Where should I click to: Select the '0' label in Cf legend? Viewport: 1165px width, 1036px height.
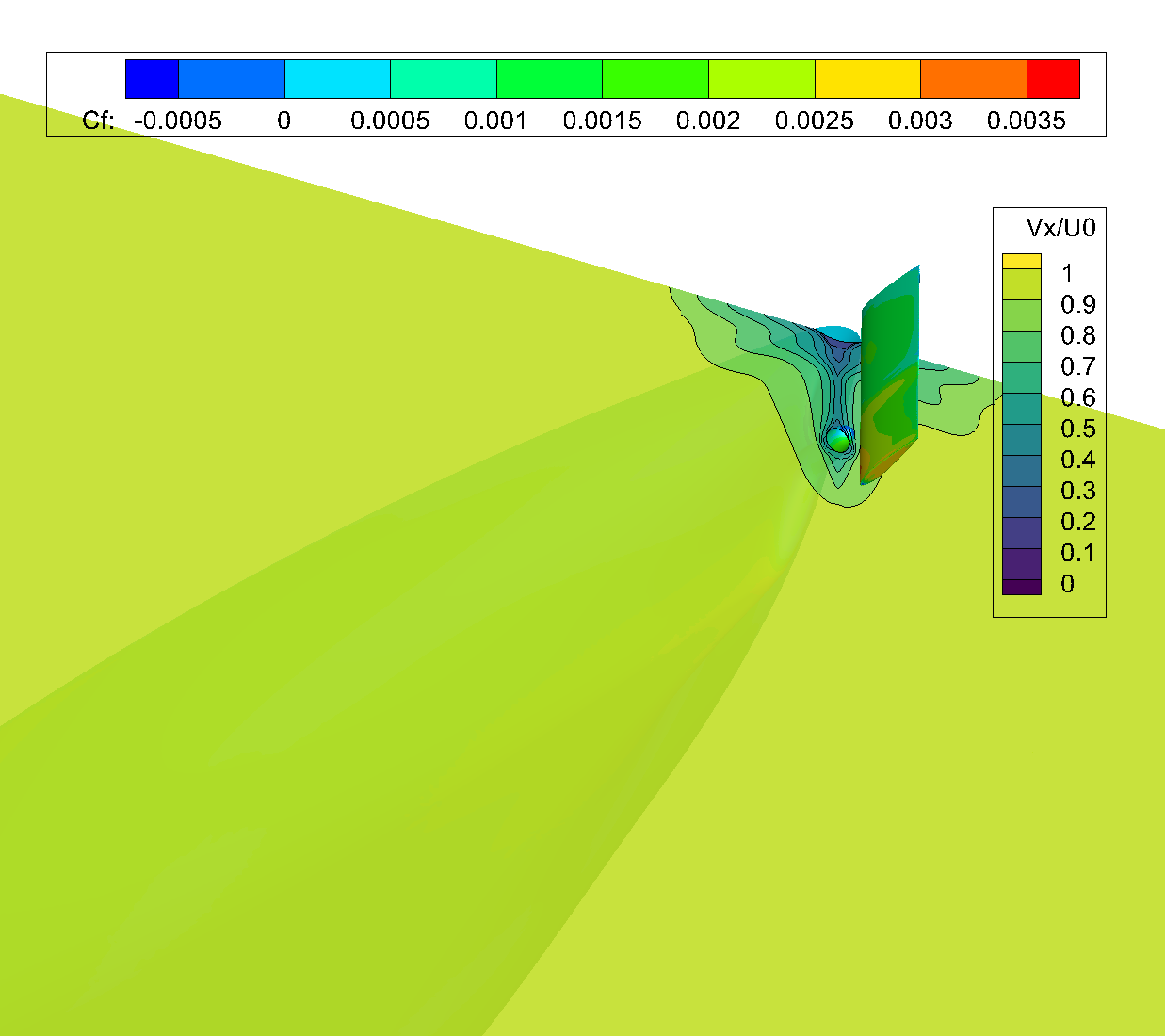tap(284, 121)
